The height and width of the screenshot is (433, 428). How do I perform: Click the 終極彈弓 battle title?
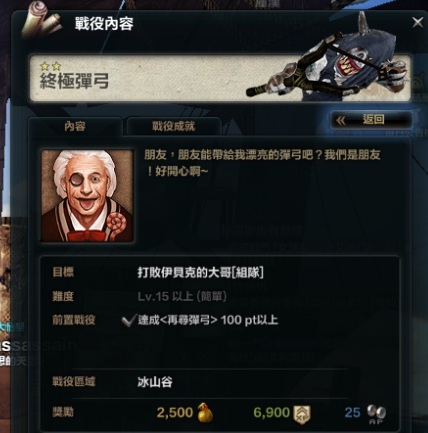pyautogui.click(x=74, y=81)
